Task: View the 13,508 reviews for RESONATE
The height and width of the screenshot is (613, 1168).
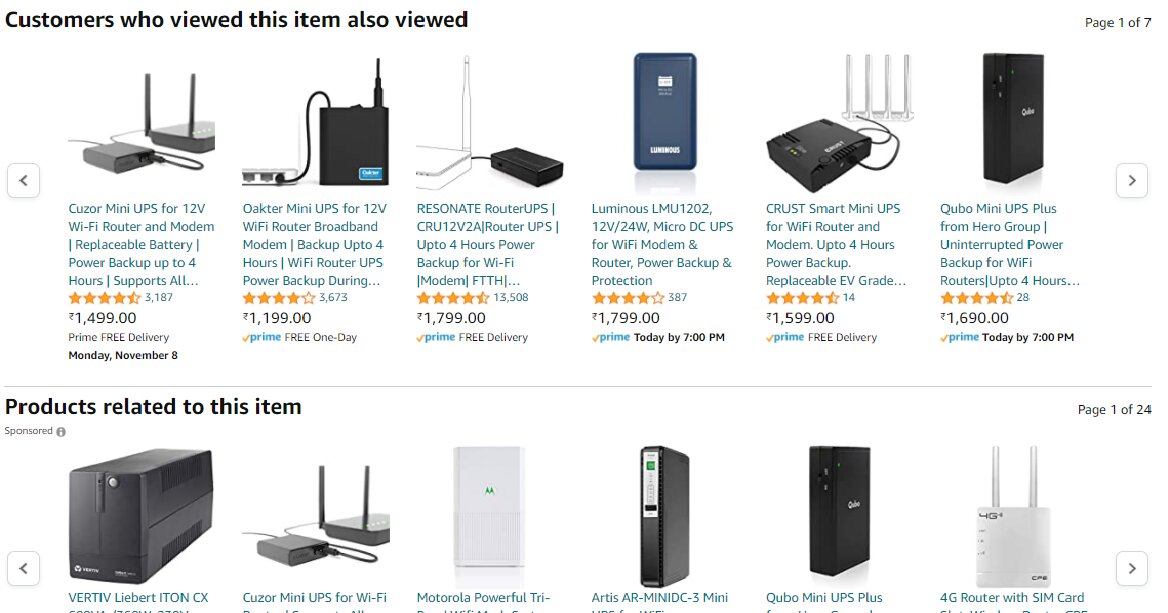Action: [511, 298]
